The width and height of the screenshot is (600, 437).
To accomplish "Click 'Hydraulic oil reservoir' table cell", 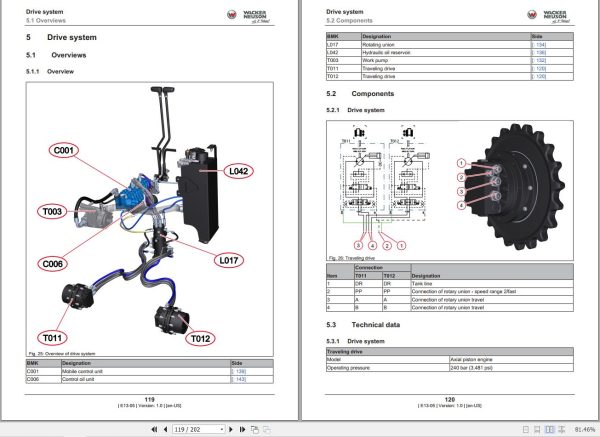I will pyautogui.click(x=446, y=52).
